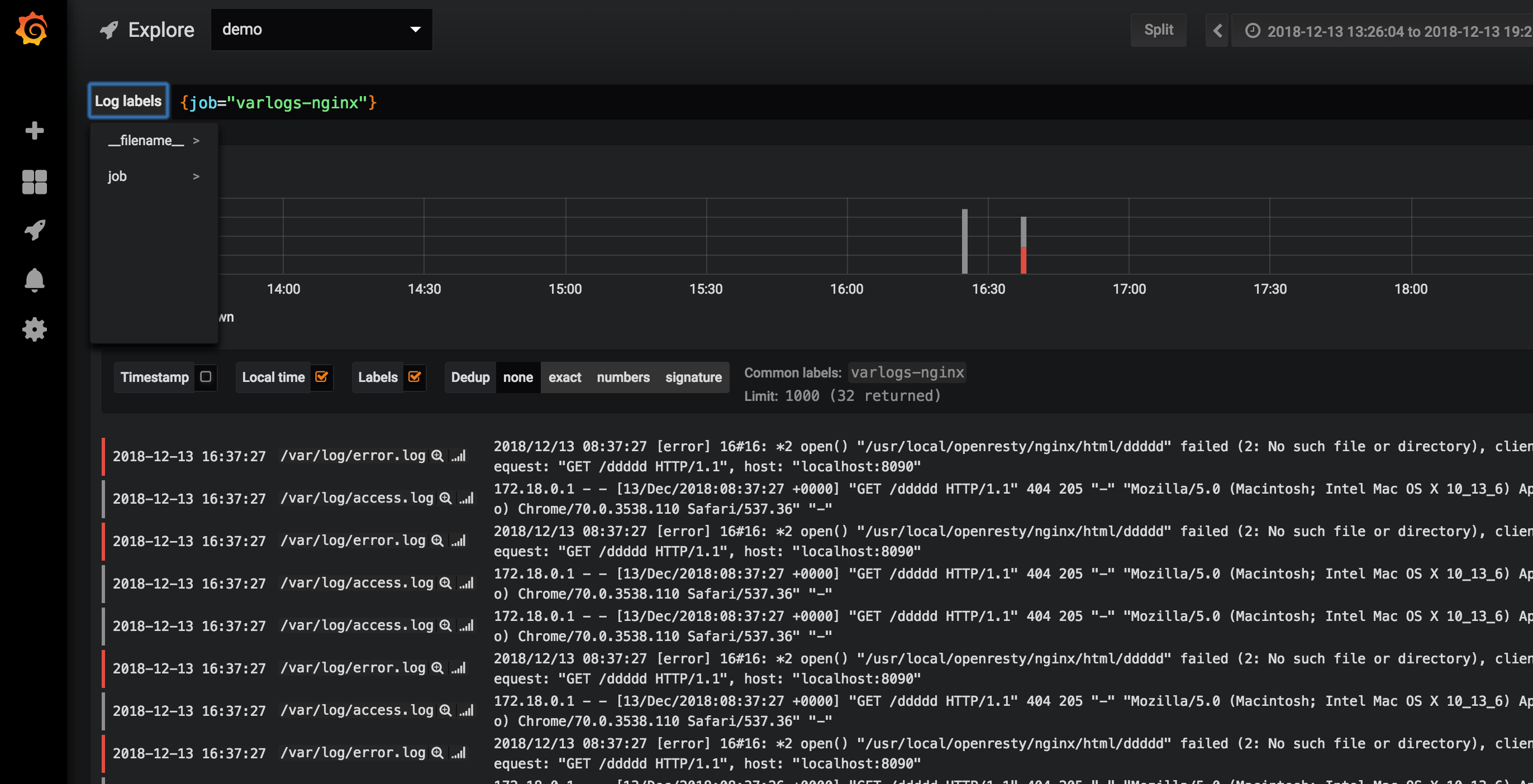Click magnifier icon on third error.log row
Screen dimensions: 1533x784
click(437, 667)
